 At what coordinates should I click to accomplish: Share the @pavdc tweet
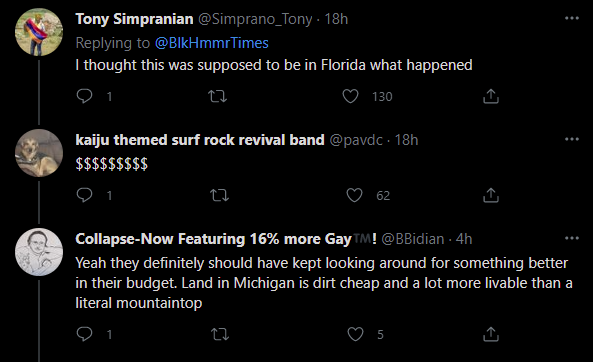coord(491,195)
